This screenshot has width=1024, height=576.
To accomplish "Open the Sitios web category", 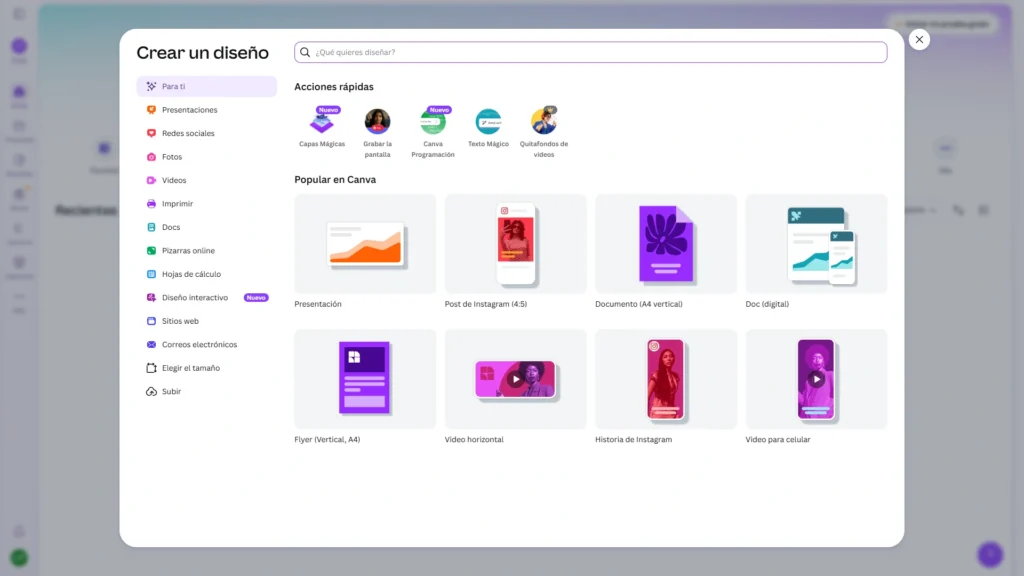I will (x=206, y=321).
